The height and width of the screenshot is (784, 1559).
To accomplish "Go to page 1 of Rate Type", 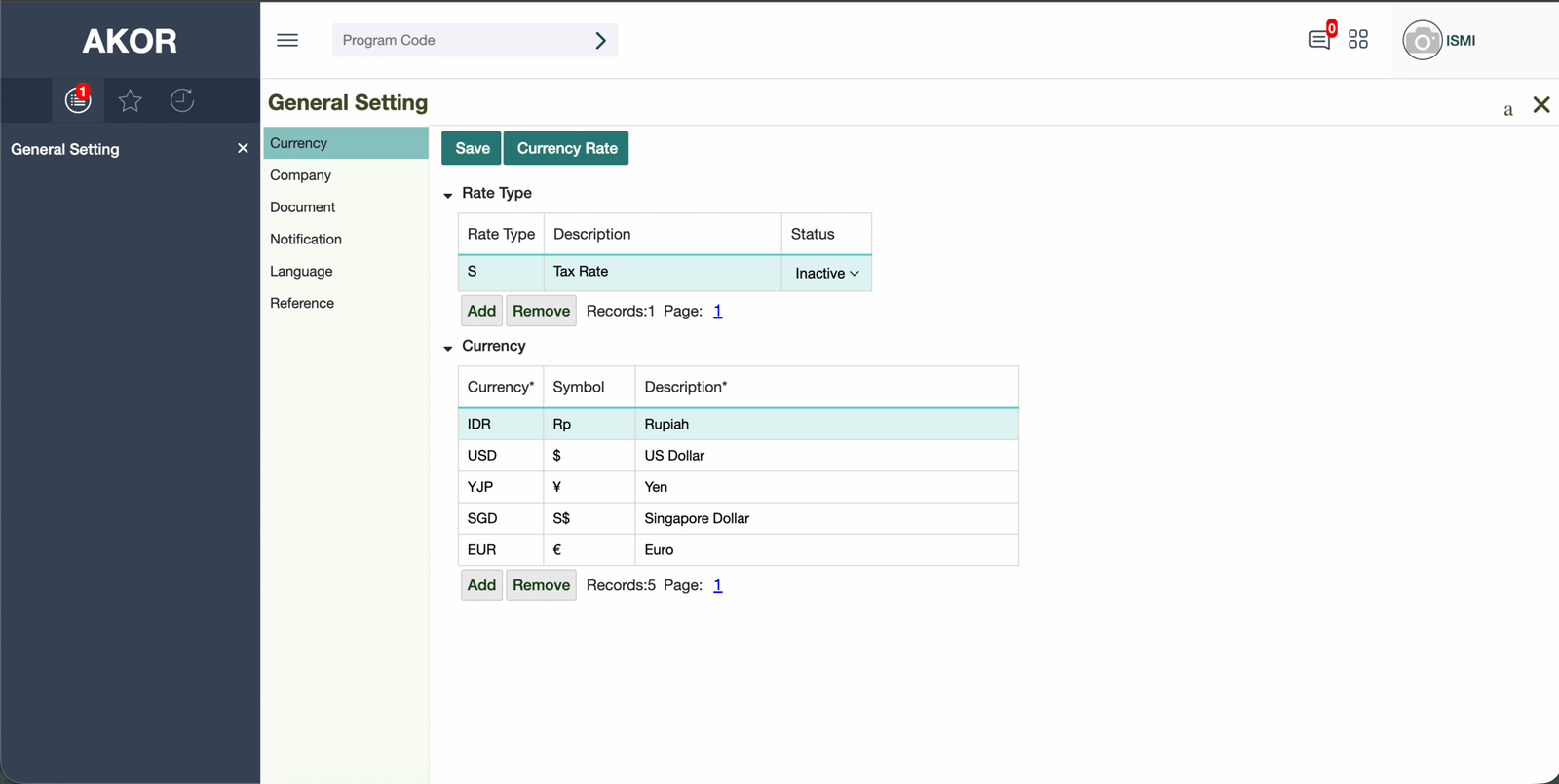I will click(x=717, y=311).
